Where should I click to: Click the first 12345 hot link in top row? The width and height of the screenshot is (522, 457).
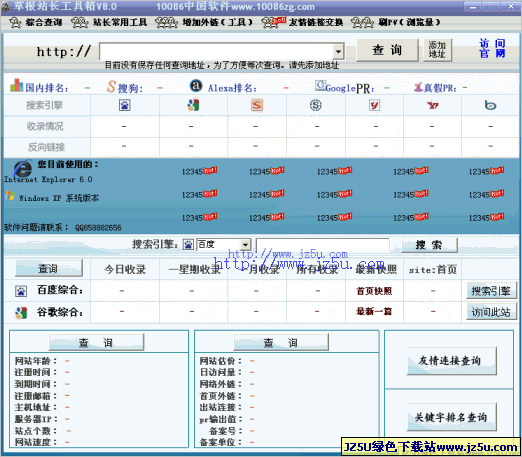coord(199,171)
